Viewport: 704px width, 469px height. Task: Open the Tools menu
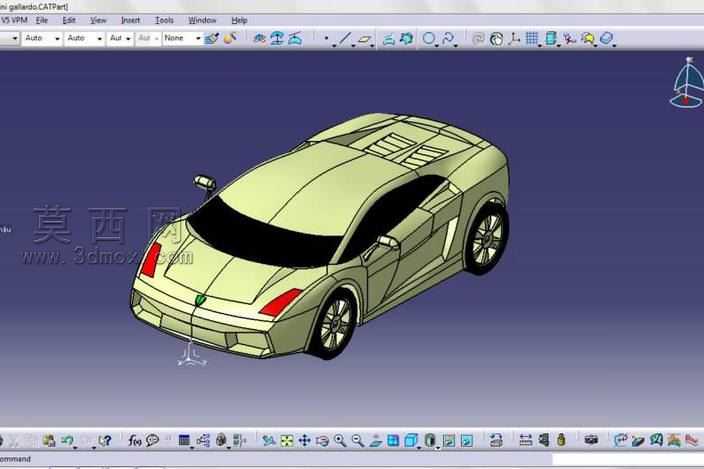pos(164,20)
